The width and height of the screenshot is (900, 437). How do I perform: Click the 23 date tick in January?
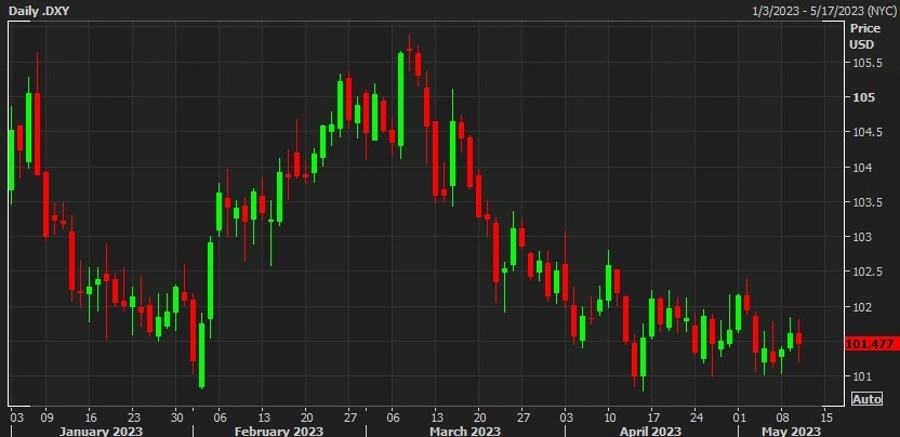point(133,417)
